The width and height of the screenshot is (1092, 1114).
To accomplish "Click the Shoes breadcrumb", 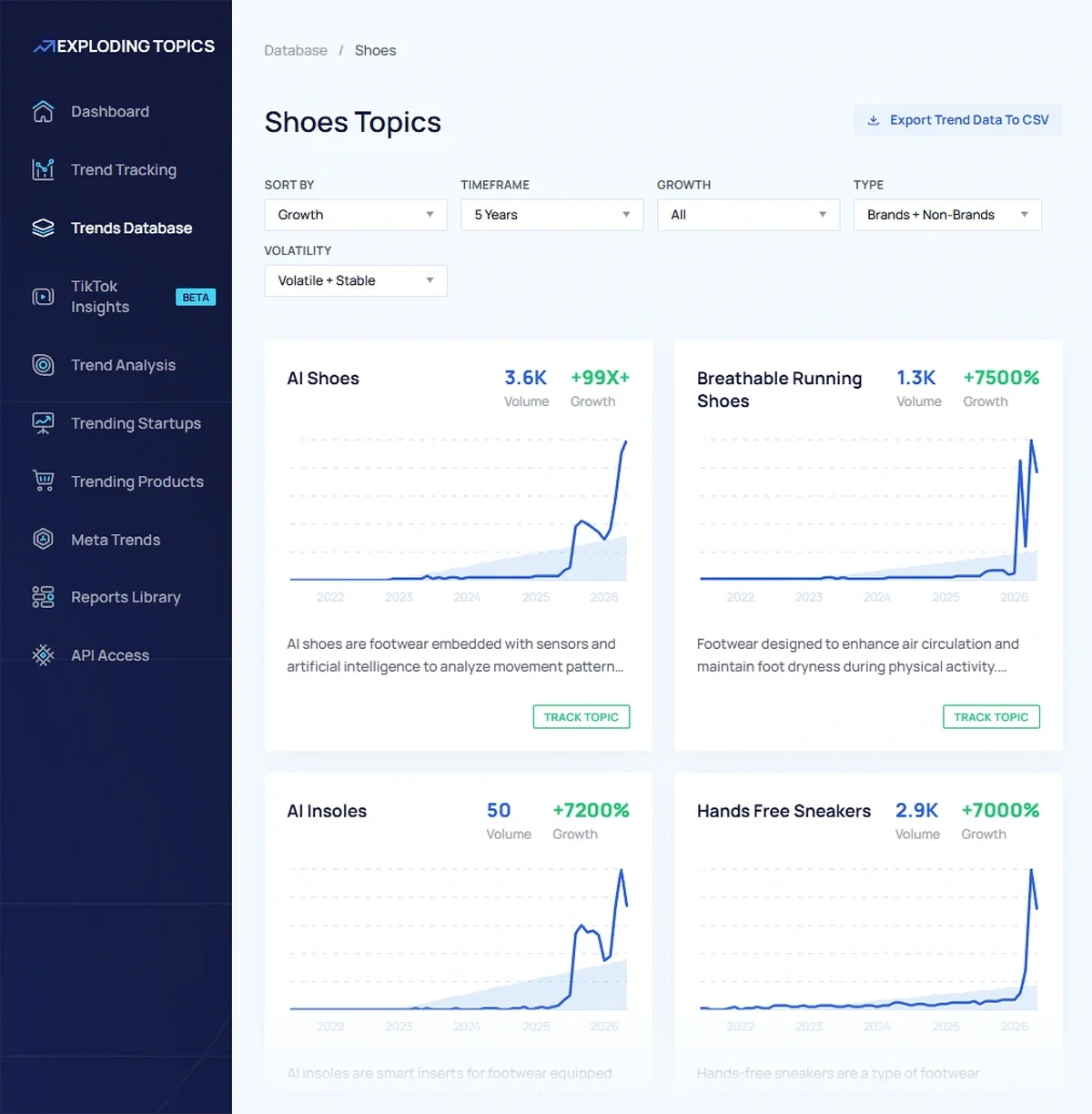I will click(375, 50).
